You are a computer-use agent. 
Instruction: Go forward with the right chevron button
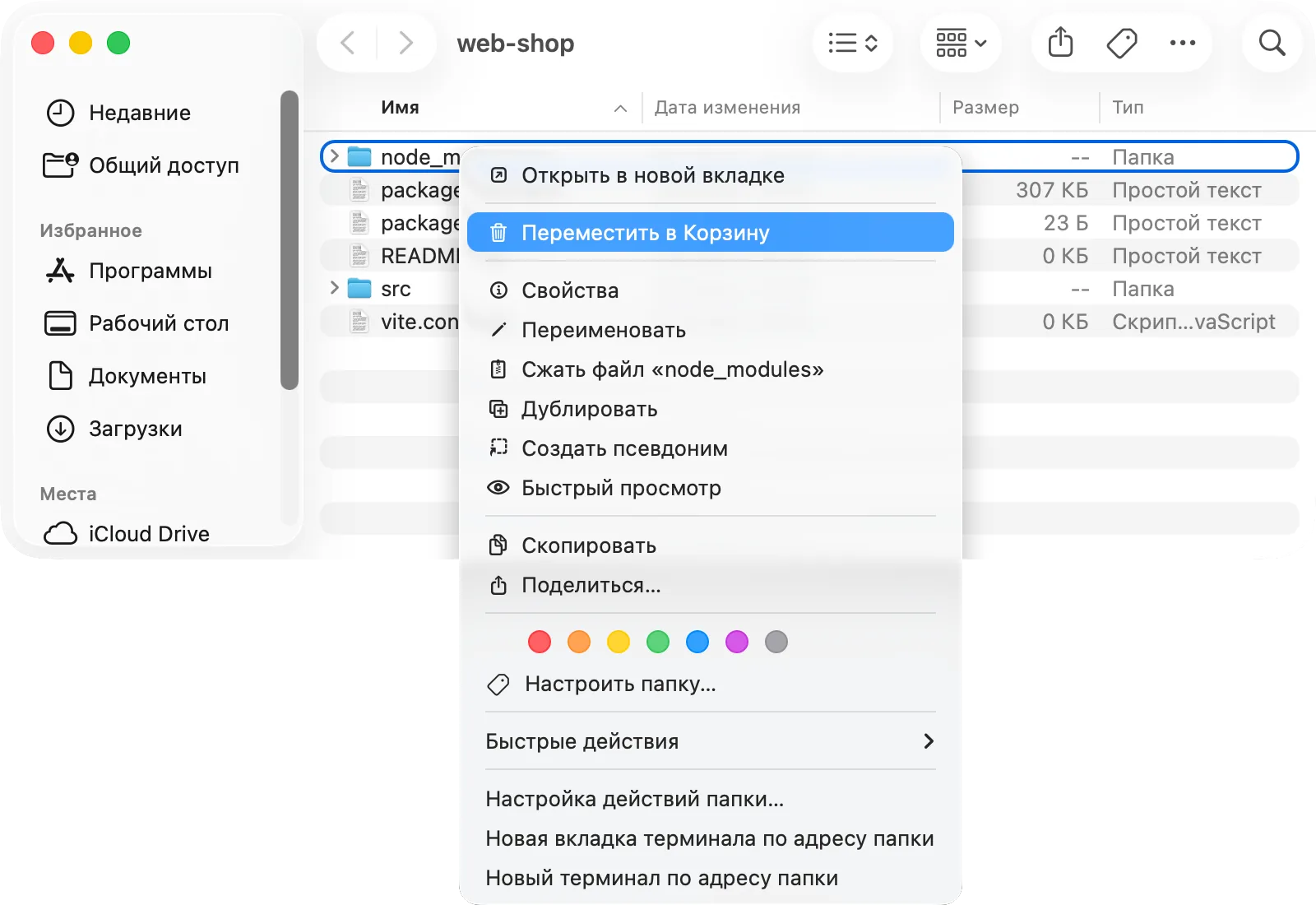[405, 43]
